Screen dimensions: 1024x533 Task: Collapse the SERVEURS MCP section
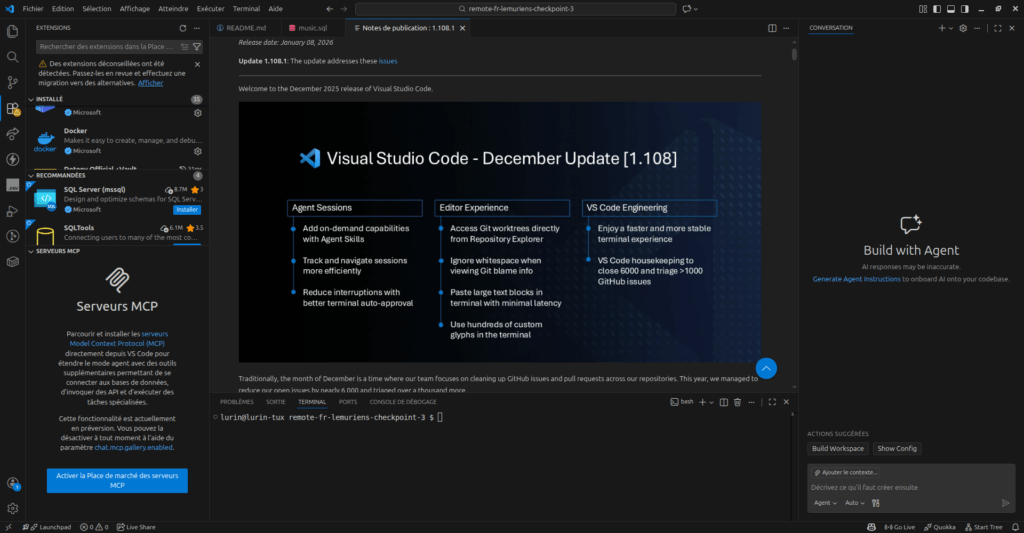[31, 251]
